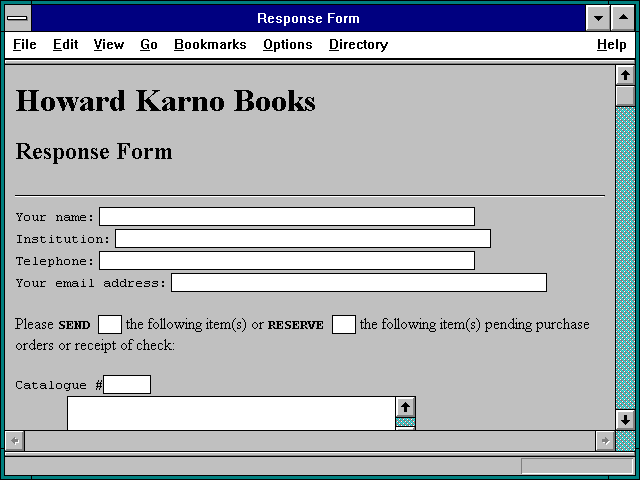This screenshot has width=640, height=480.
Task: Click the vertical scrollbar track below thumb
Action: [x=625, y=258]
